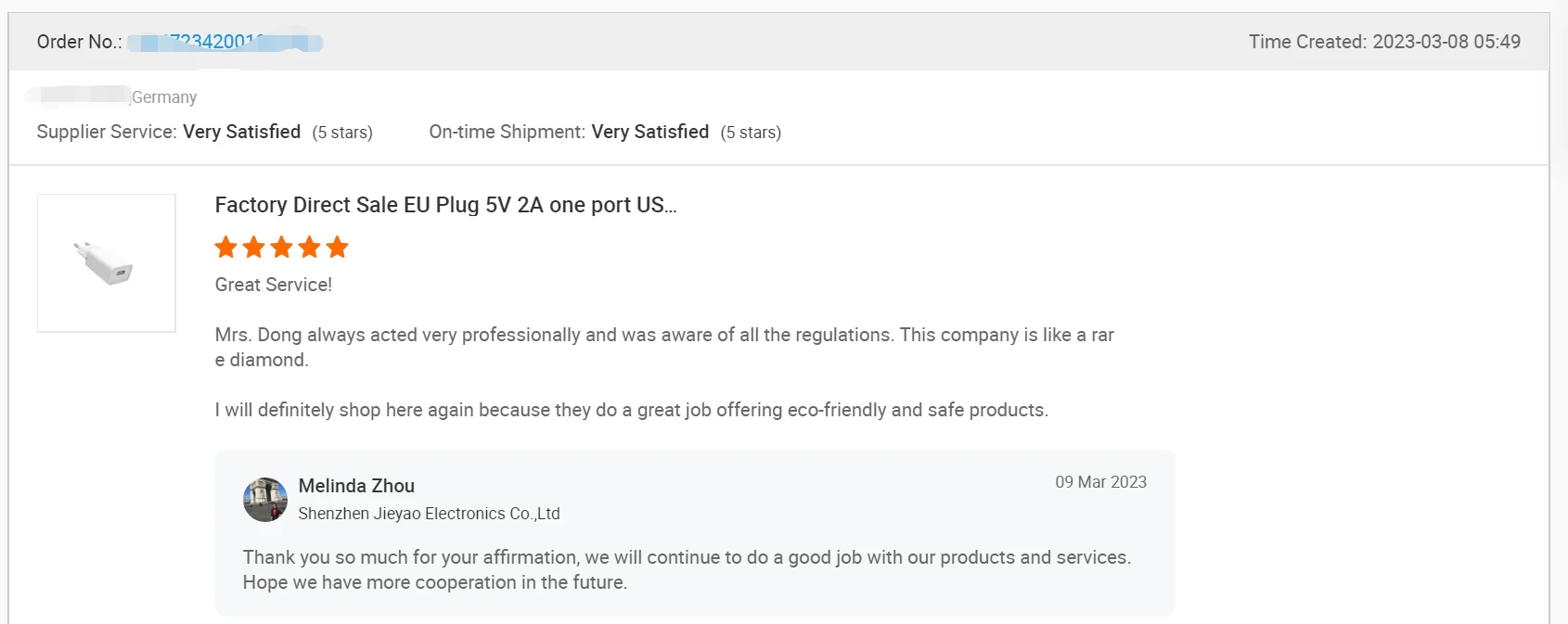Click the second orange rating star
The height and width of the screenshot is (624, 1568).
click(x=253, y=248)
